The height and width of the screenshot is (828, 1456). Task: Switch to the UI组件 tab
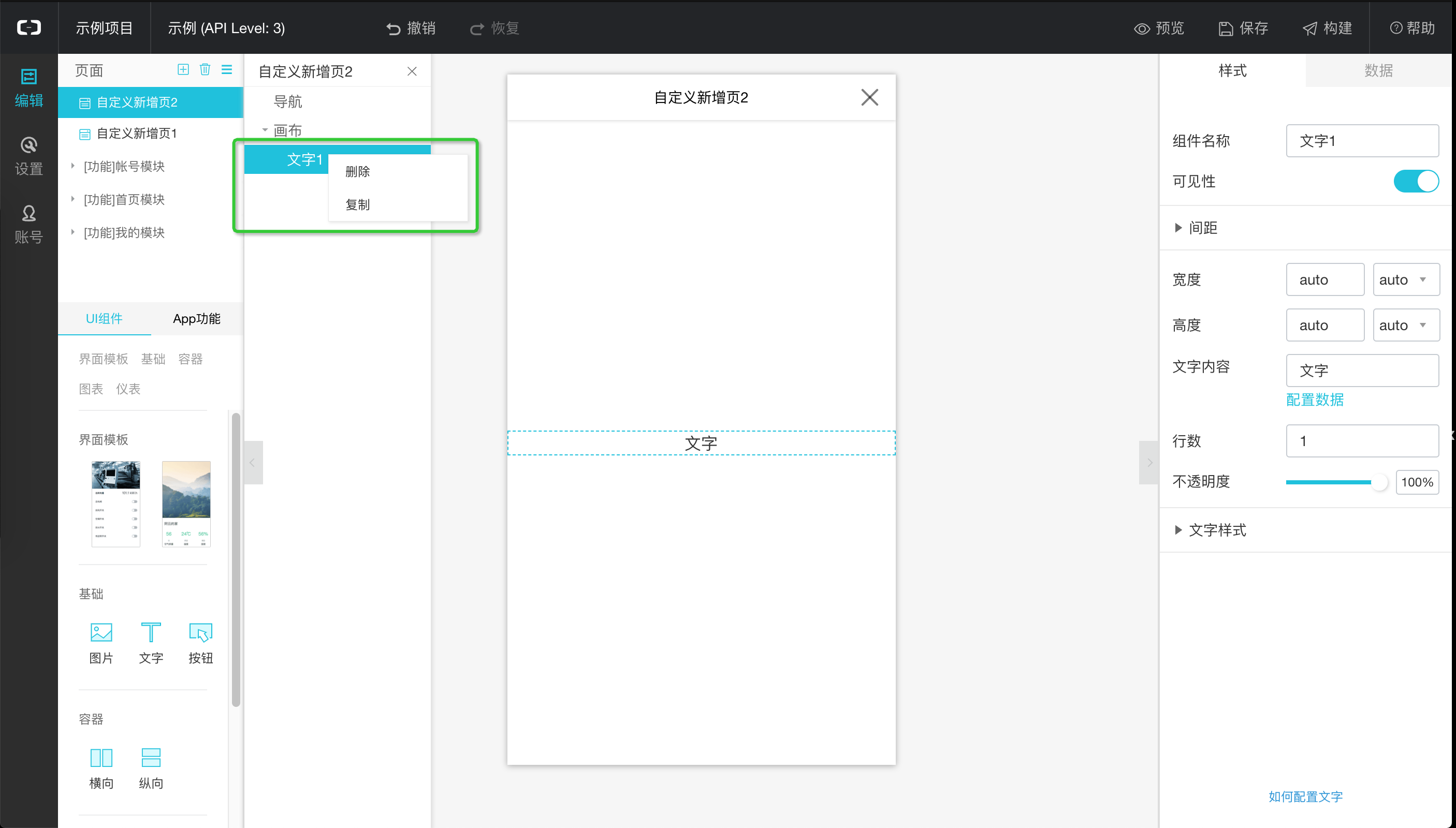pos(104,318)
